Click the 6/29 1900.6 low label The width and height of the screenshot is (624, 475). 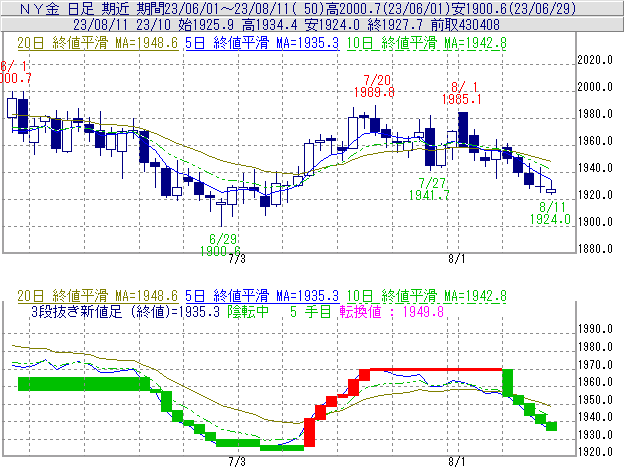(x=221, y=245)
